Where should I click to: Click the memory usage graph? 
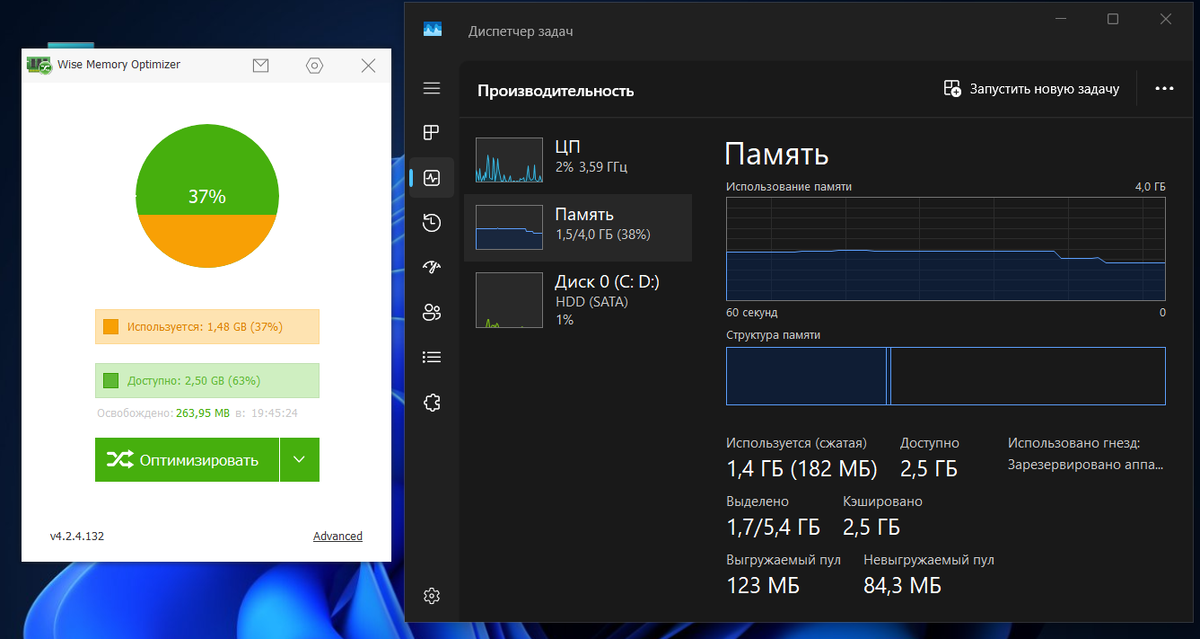(x=946, y=249)
